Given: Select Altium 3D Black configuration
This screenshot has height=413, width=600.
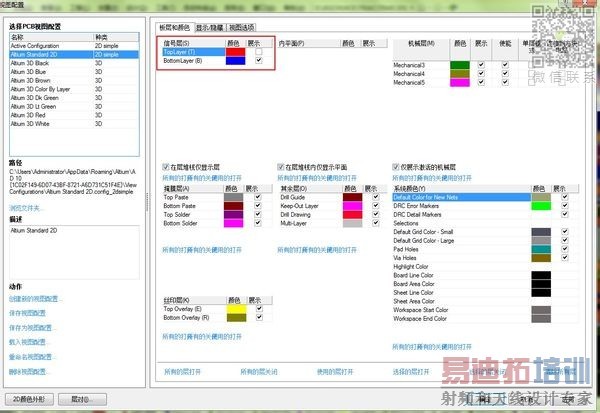Looking at the screenshot, I should pyautogui.click(x=74, y=63).
